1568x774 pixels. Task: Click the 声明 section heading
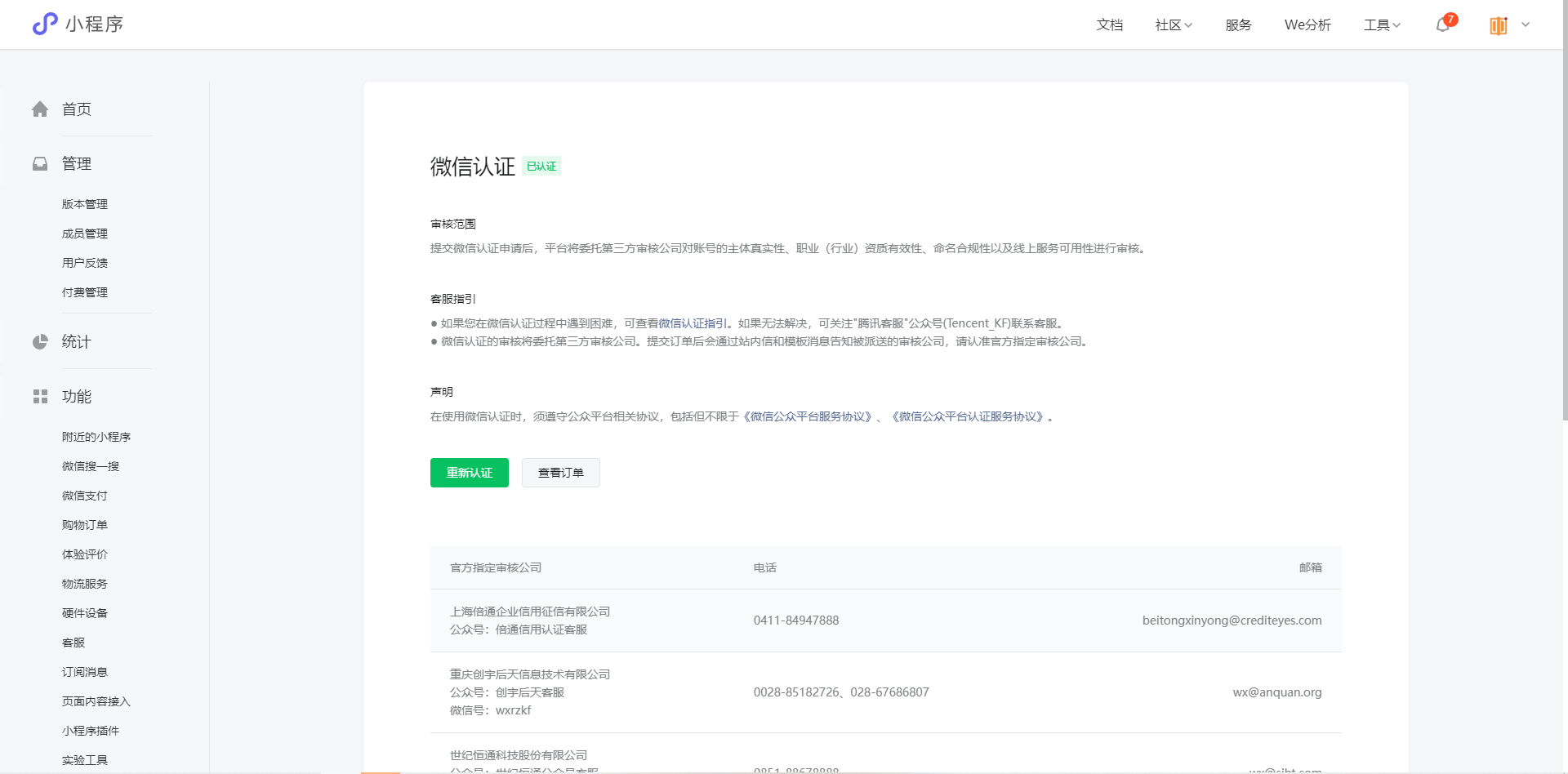click(442, 392)
